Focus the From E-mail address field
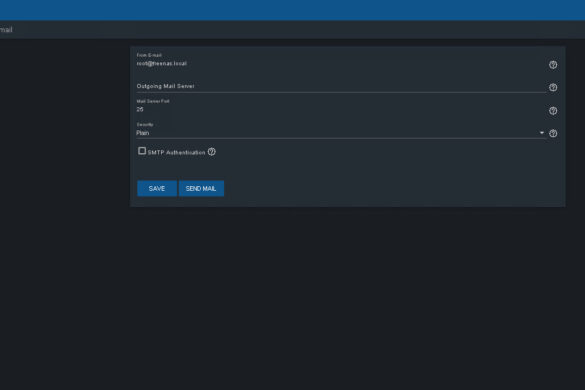Viewport: 585px width, 390px height. [341, 64]
